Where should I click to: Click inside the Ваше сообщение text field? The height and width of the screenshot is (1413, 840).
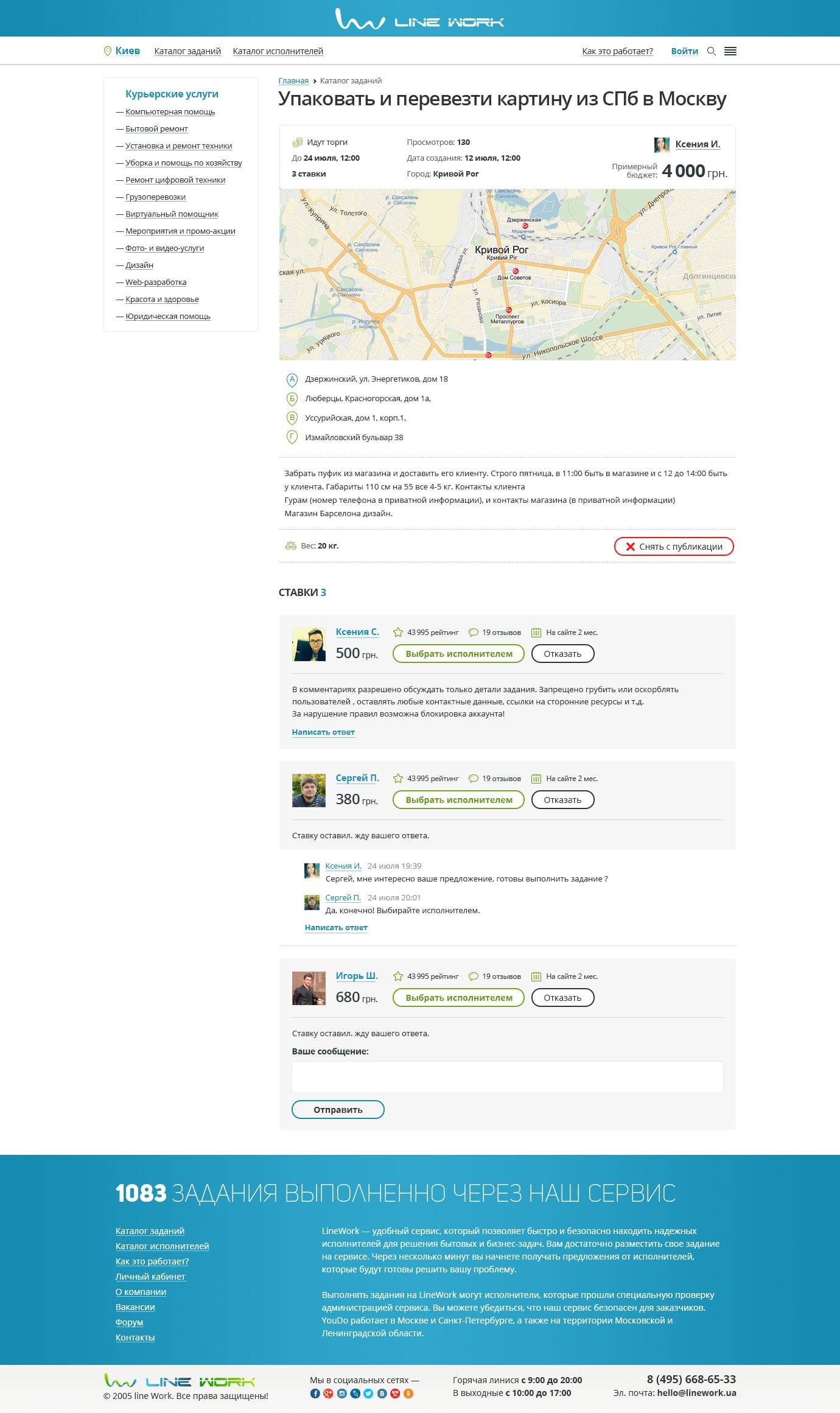pos(507,1078)
